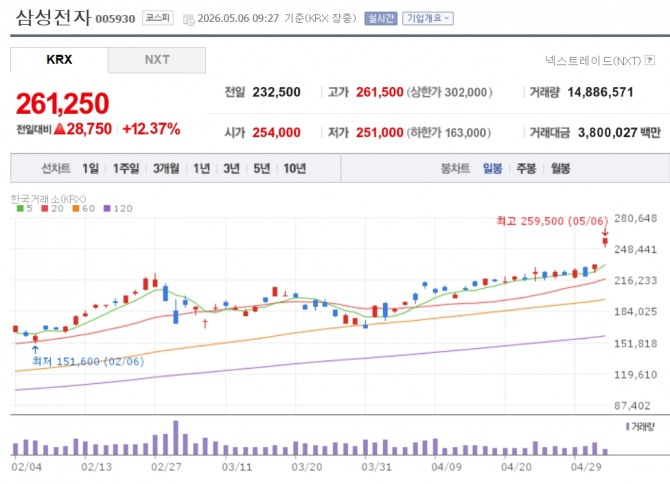The image size is (670, 484).
Task: Click the 02/04 date label on the axis
Action: tap(26, 466)
